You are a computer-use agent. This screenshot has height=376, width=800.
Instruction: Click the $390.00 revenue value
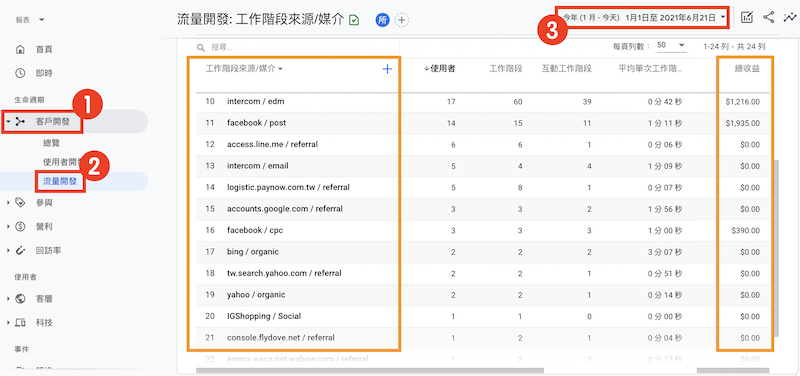[745, 230]
